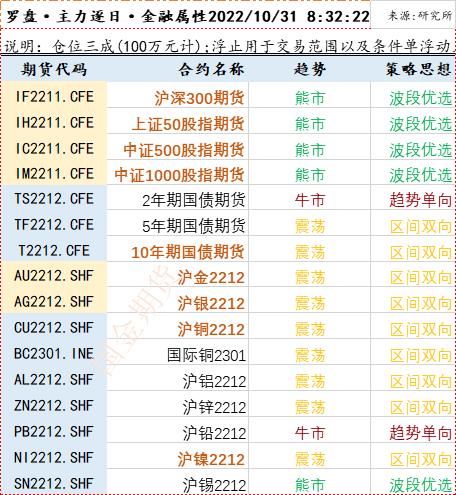Click the code cell PB2212.SHF
This screenshot has width=456, height=495.
54,432
